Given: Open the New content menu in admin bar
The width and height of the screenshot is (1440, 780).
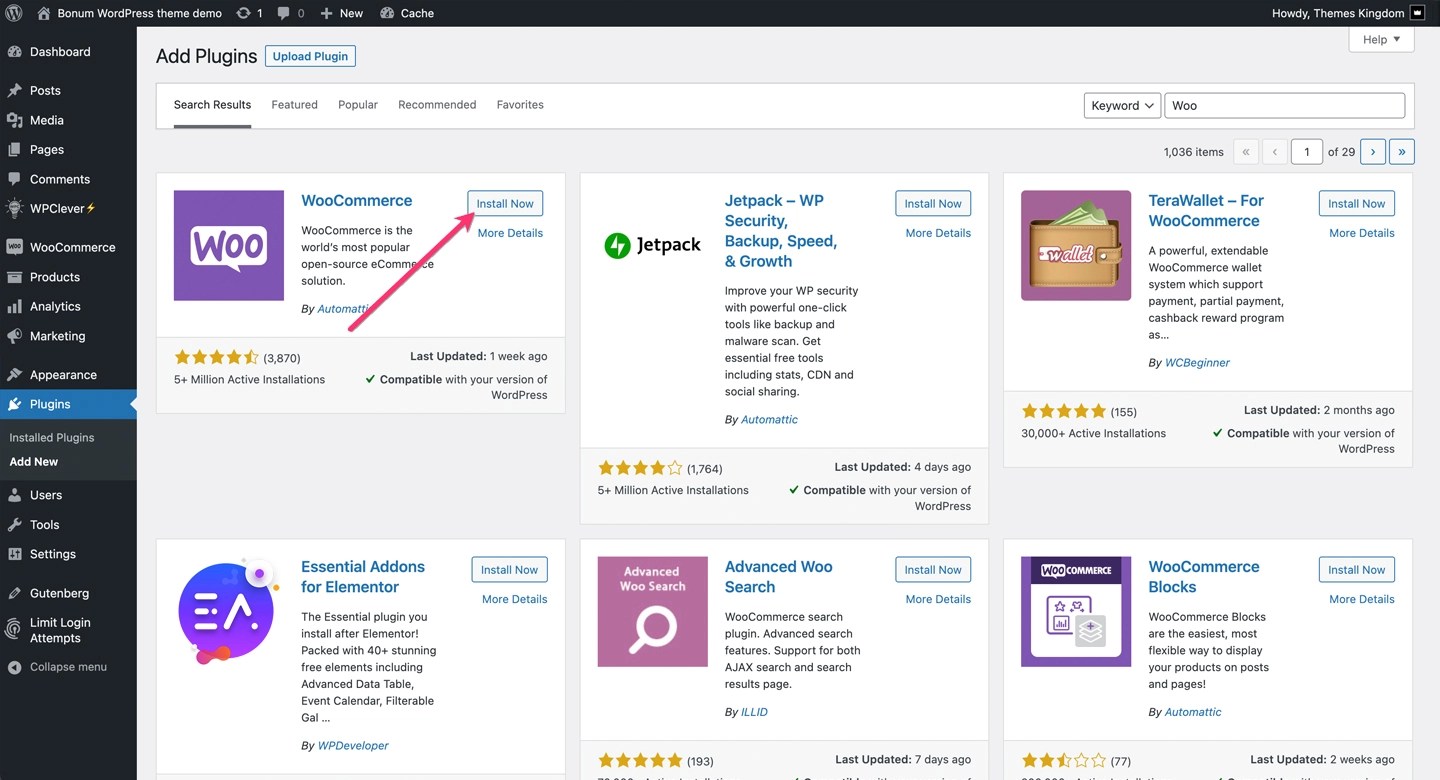Looking at the screenshot, I should 341,13.
